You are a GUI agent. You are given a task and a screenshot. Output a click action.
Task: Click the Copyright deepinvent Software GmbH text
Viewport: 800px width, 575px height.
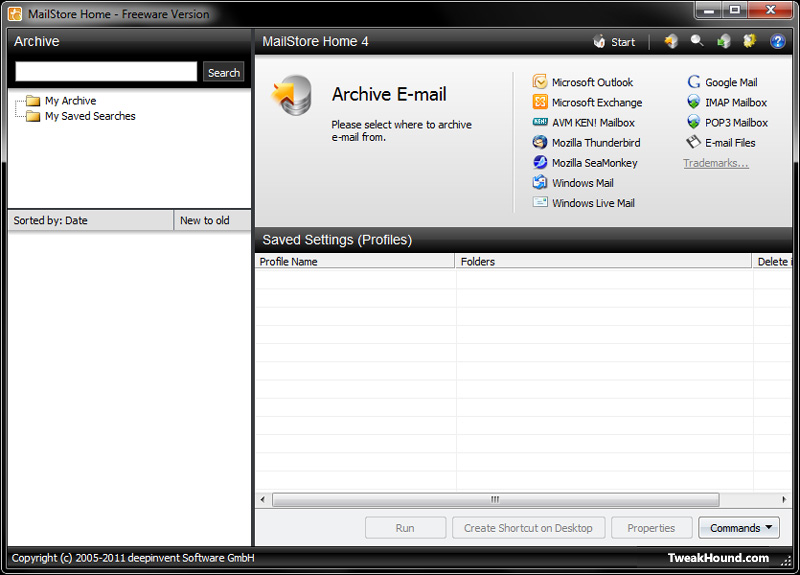coord(133,558)
